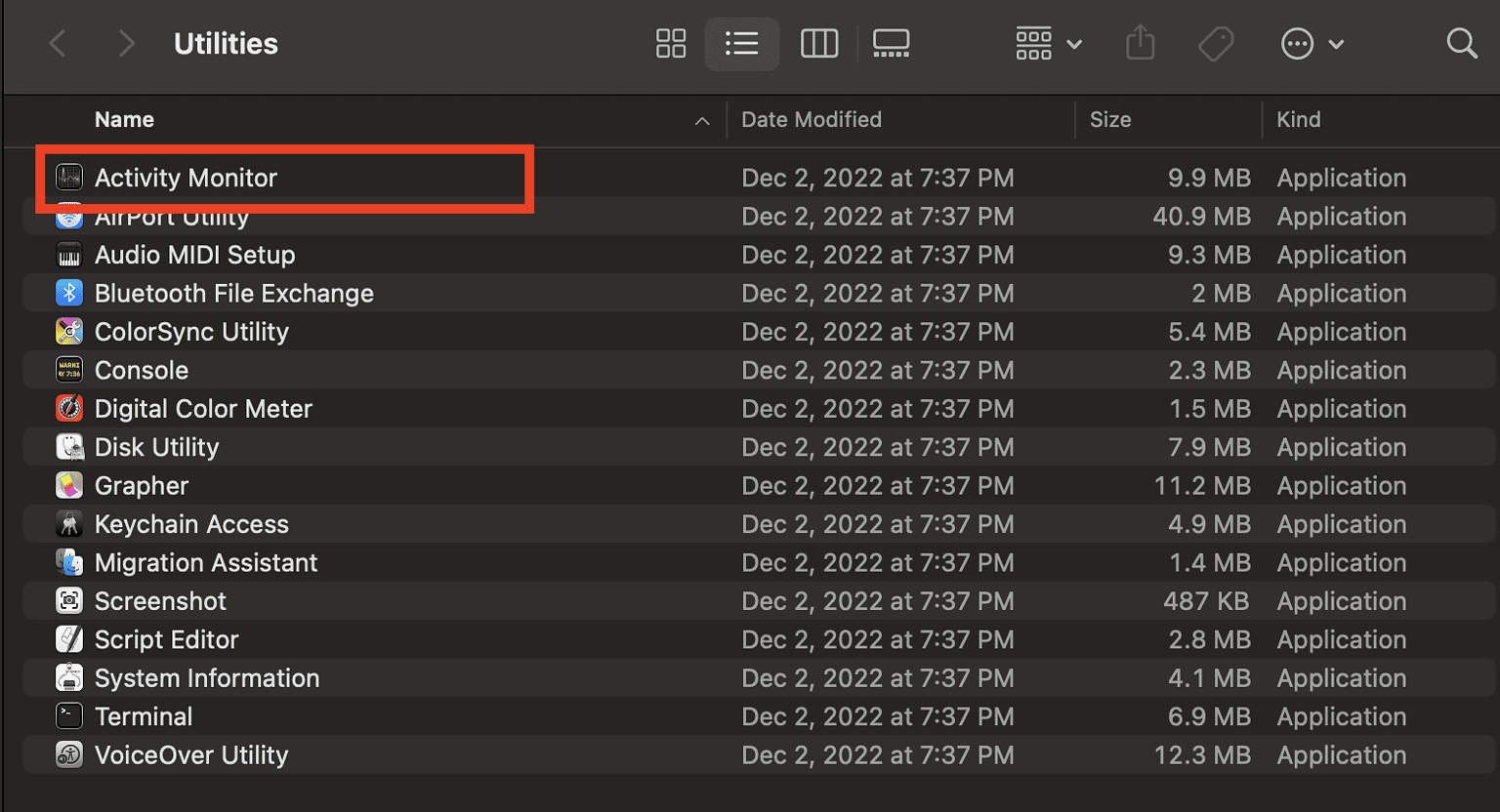Sort by the Kind column
The width and height of the screenshot is (1500, 812).
(x=1299, y=120)
